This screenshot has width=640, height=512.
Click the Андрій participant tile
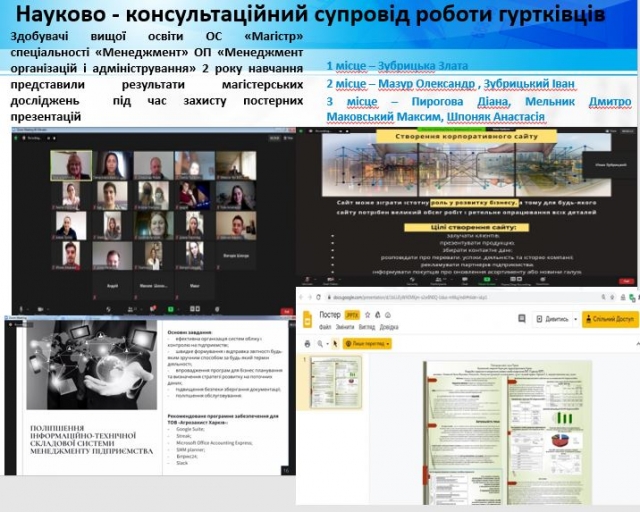click(x=113, y=286)
